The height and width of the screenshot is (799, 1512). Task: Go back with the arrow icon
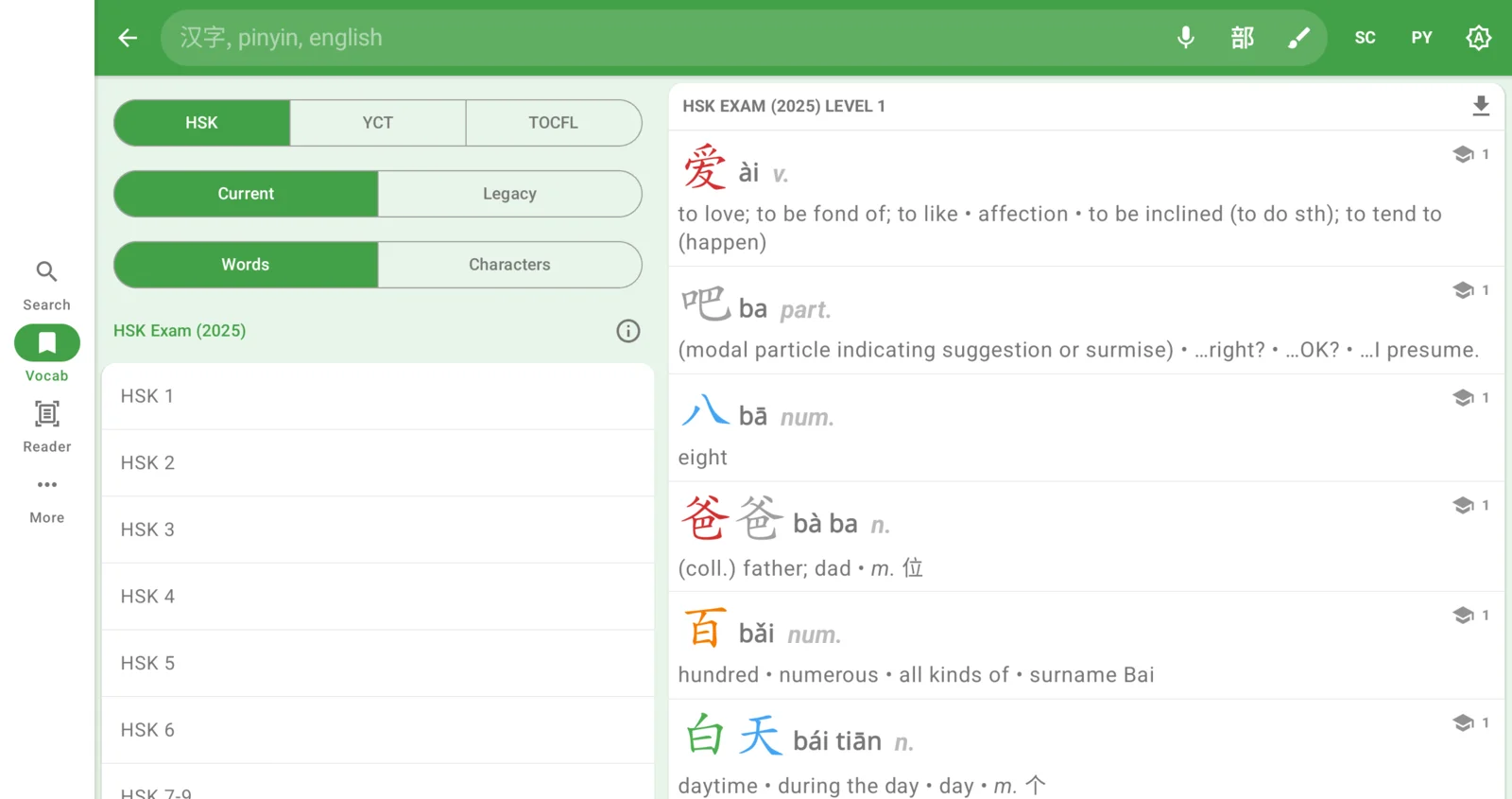pyautogui.click(x=128, y=38)
